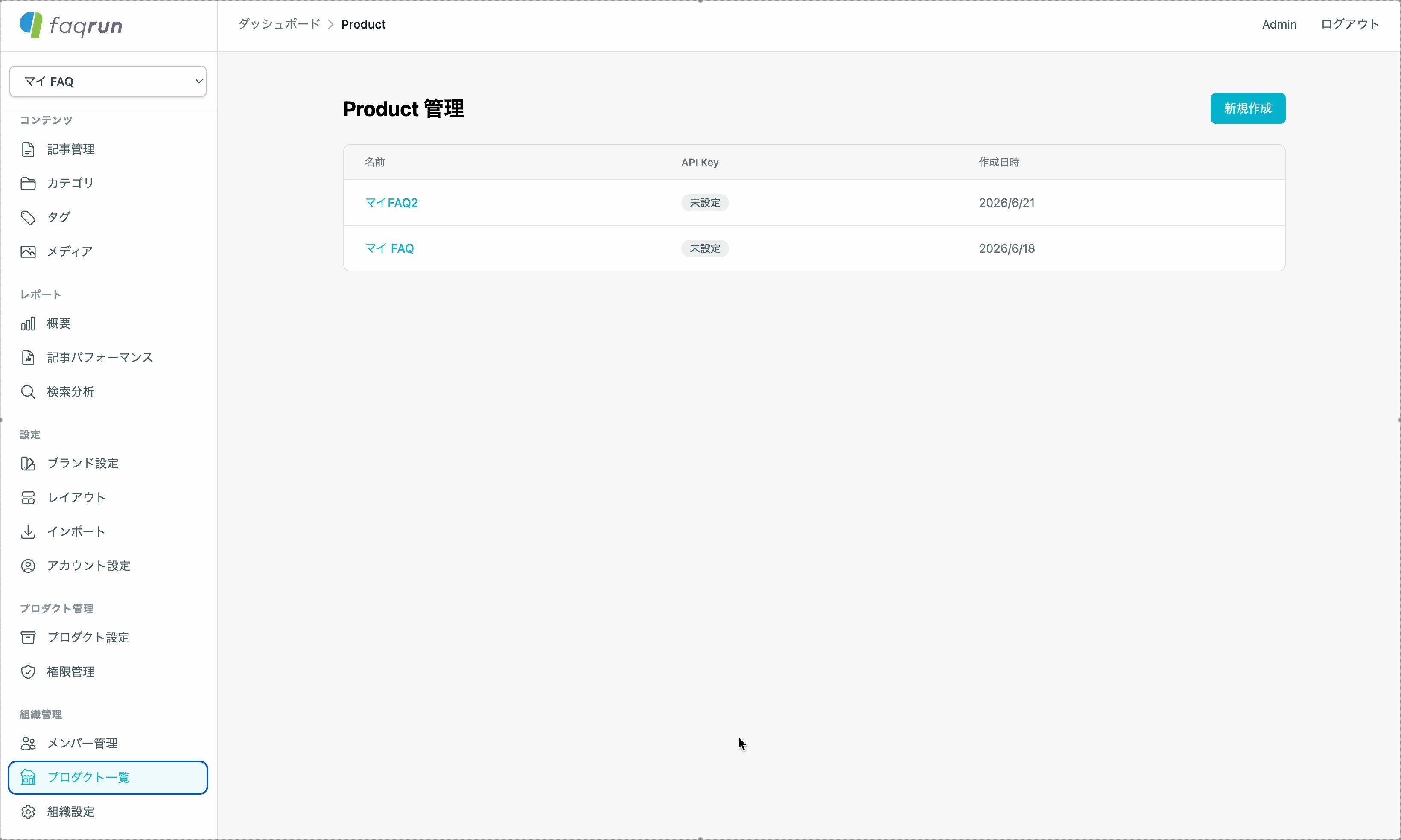Screen dimensions: 1401x840
Task: Click the 作成日時 column header
Action: (999, 163)
